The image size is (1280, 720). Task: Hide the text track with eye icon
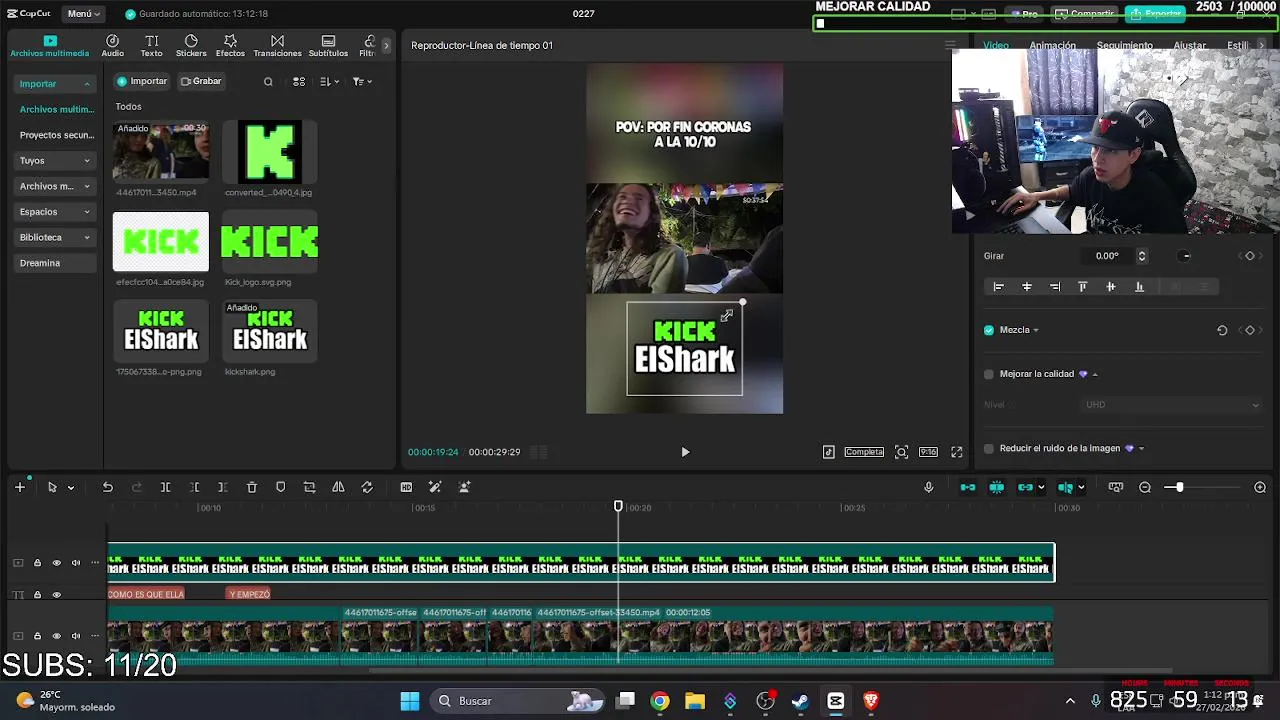(x=56, y=595)
